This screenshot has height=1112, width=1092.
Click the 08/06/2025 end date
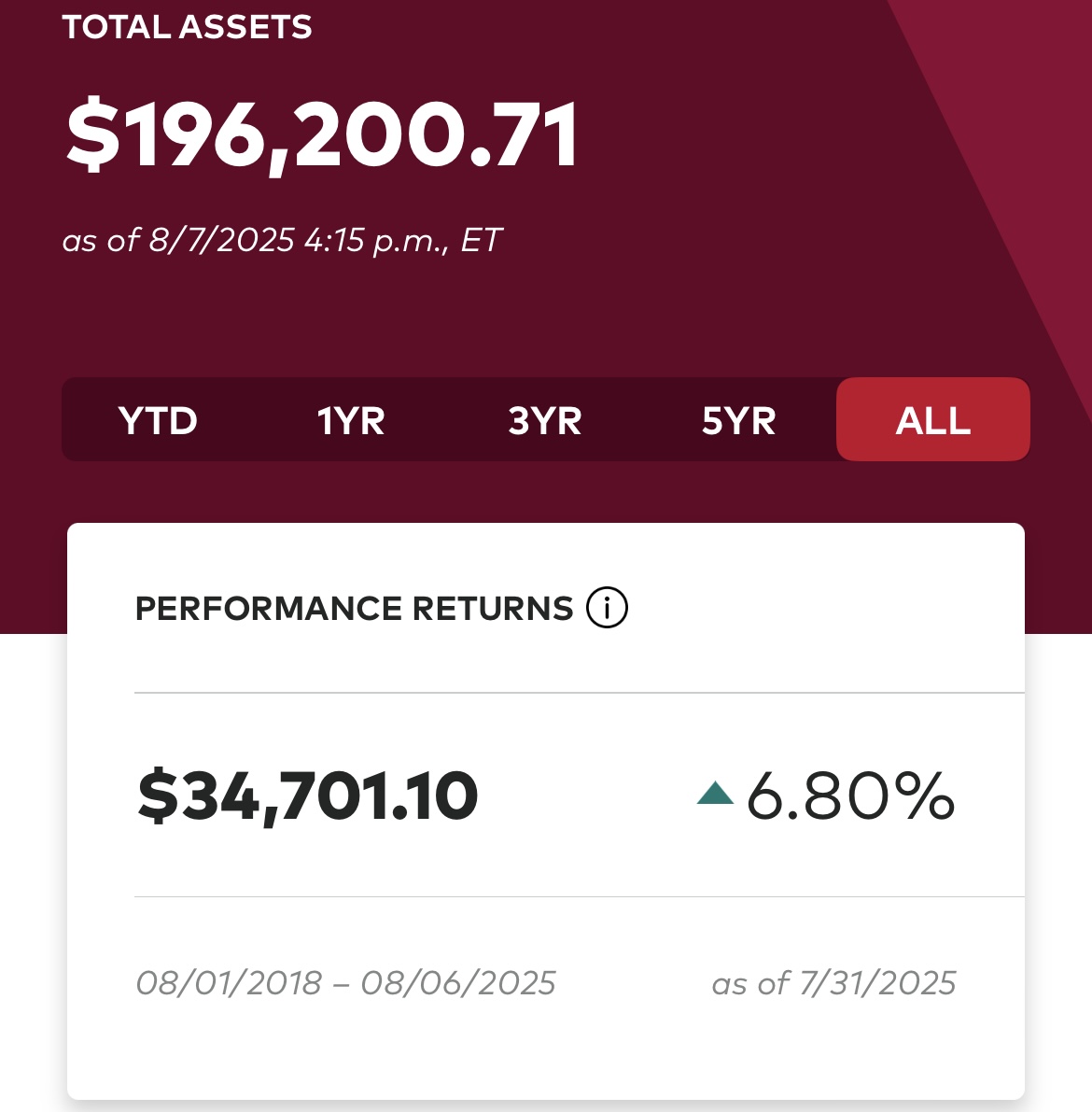458,983
